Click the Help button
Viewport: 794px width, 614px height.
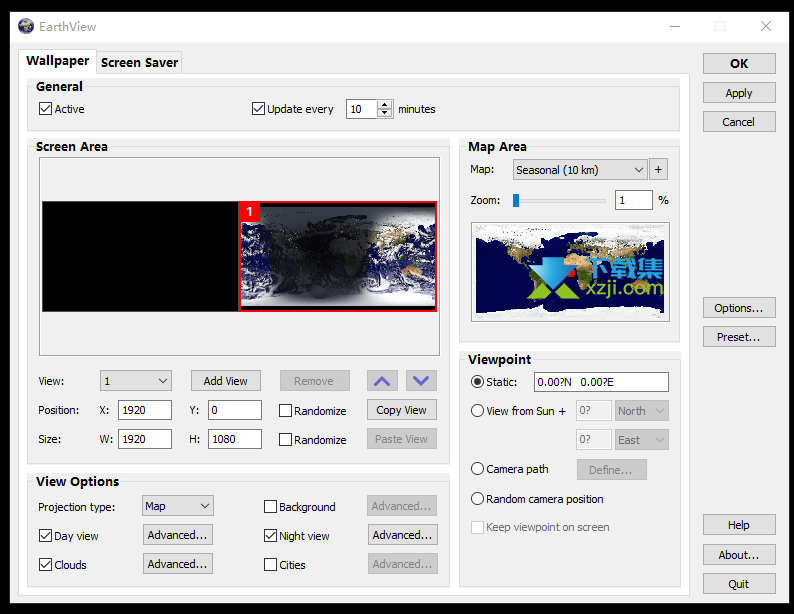click(739, 525)
